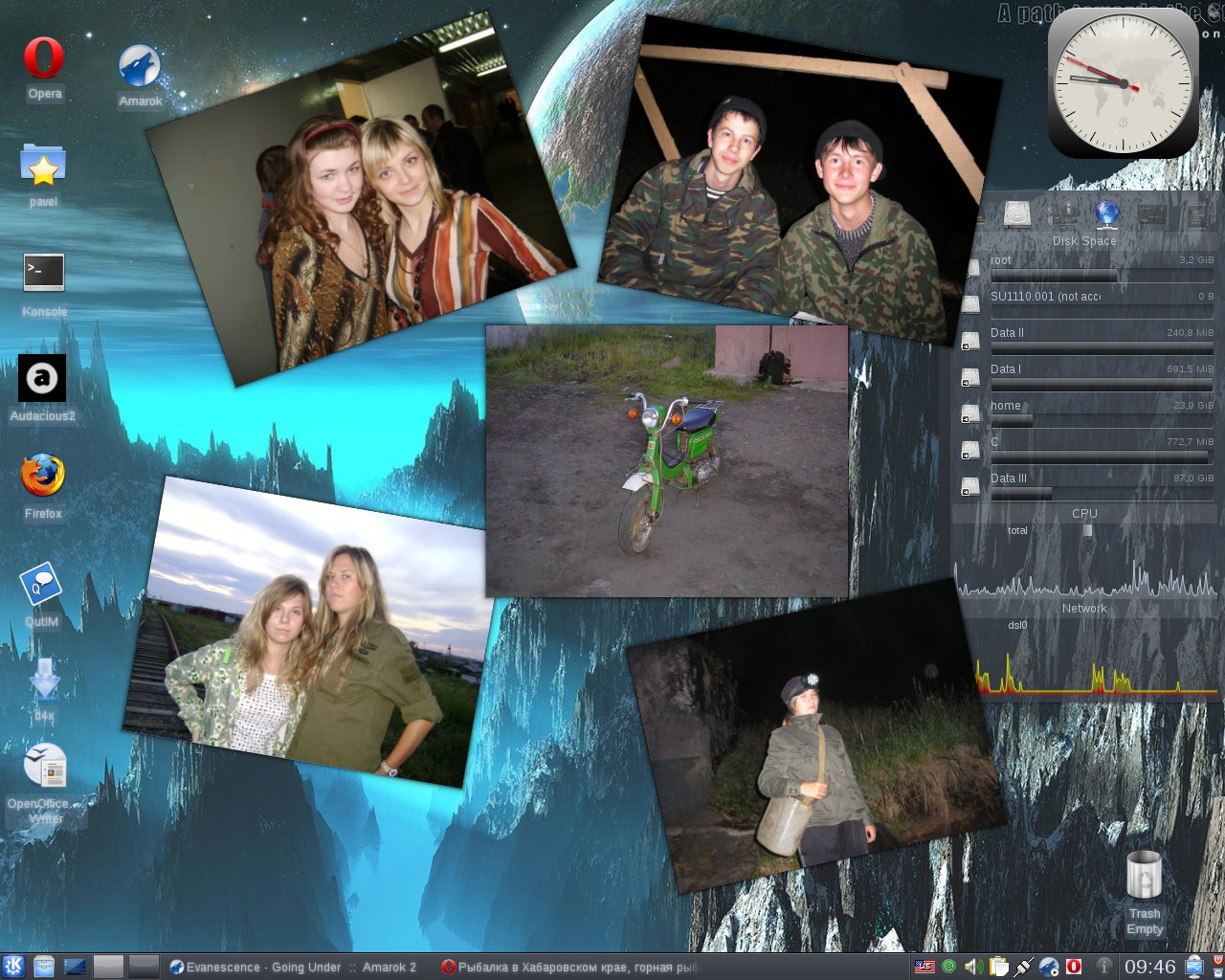Click the US keyboard layout flag

click(x=924, y=967)
